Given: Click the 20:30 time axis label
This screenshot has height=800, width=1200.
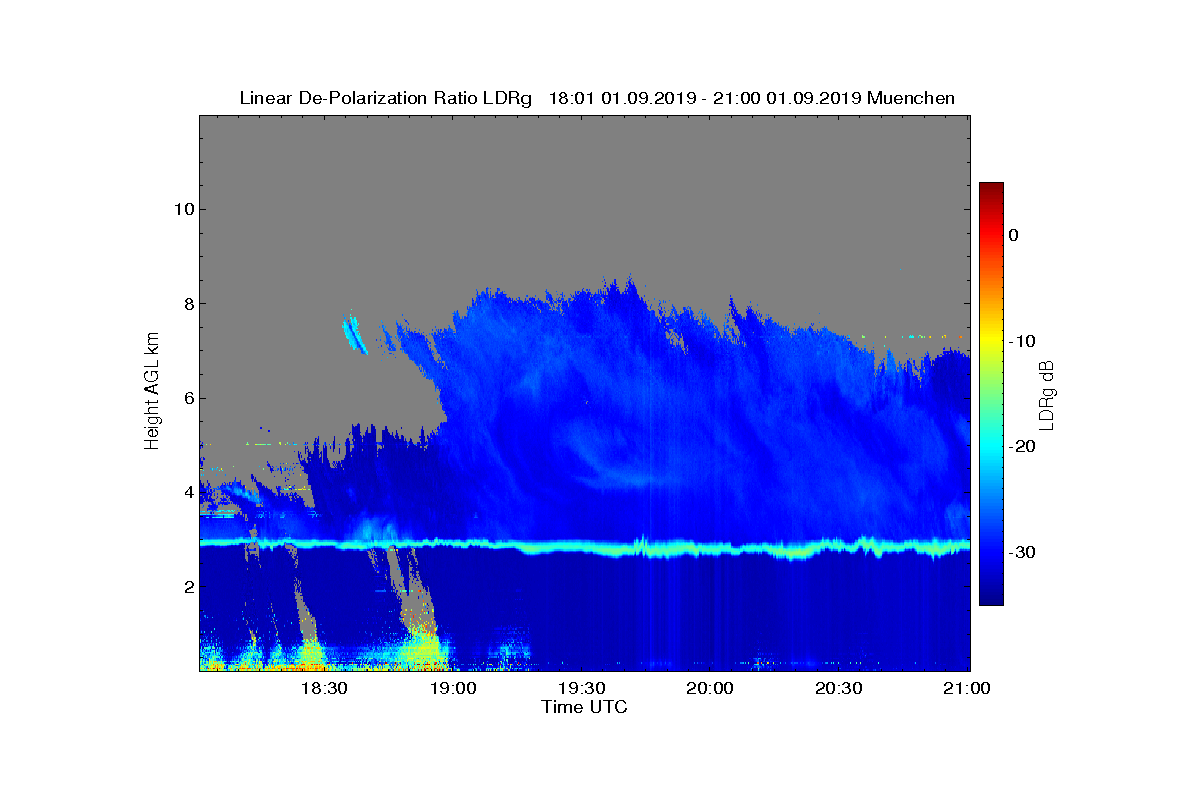Looking at the screenshot, I should (839, 689).
